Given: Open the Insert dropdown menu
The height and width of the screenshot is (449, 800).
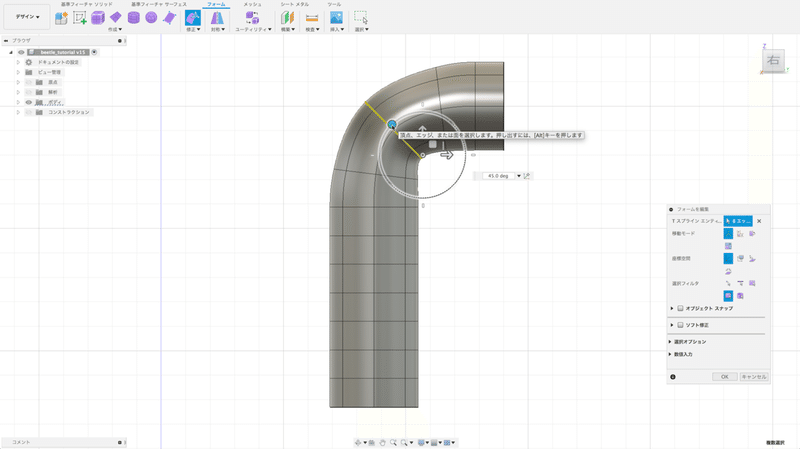Looking at the screenshot, I should [x=337, y=30].
